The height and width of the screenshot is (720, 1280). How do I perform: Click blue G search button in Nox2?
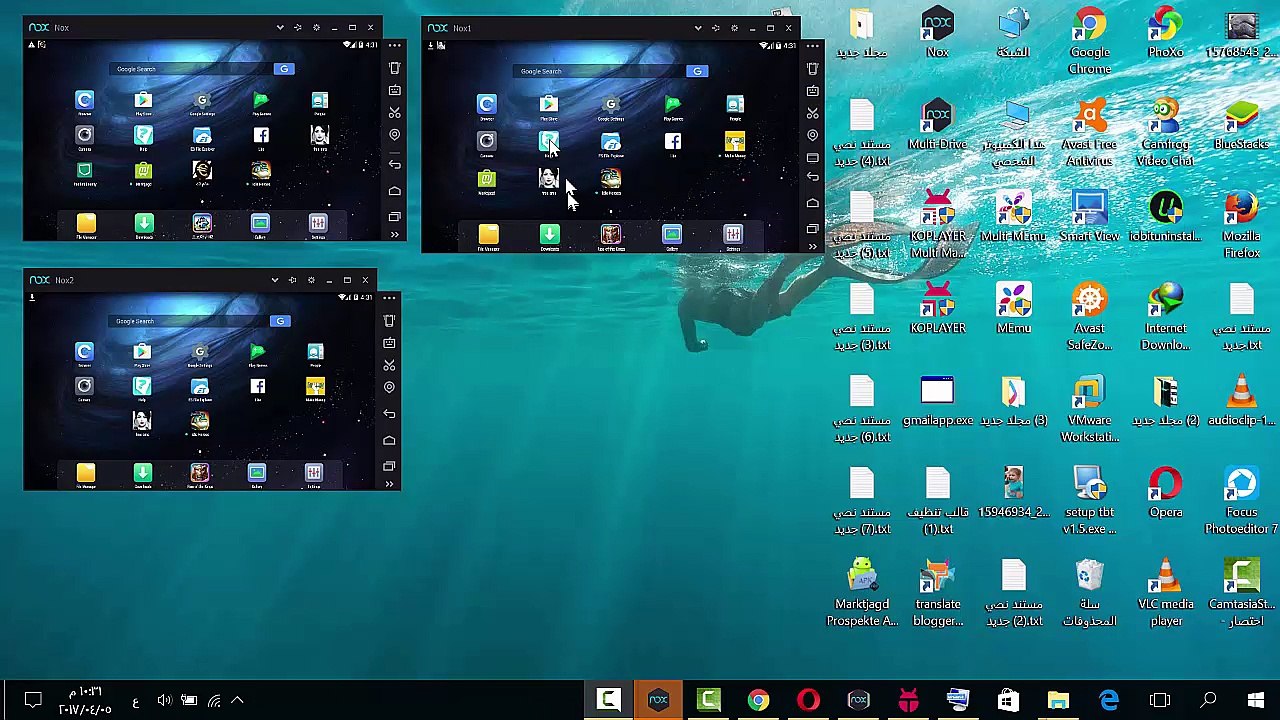[x=280, y=321]
